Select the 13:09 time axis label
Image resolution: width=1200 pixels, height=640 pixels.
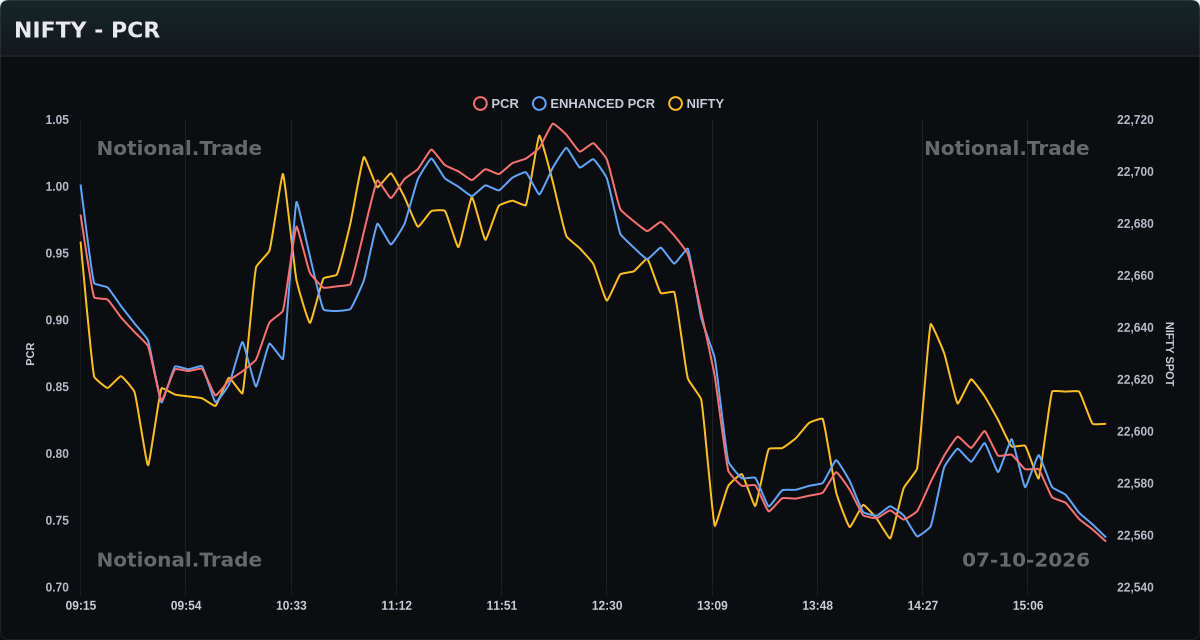pos(712,606)
